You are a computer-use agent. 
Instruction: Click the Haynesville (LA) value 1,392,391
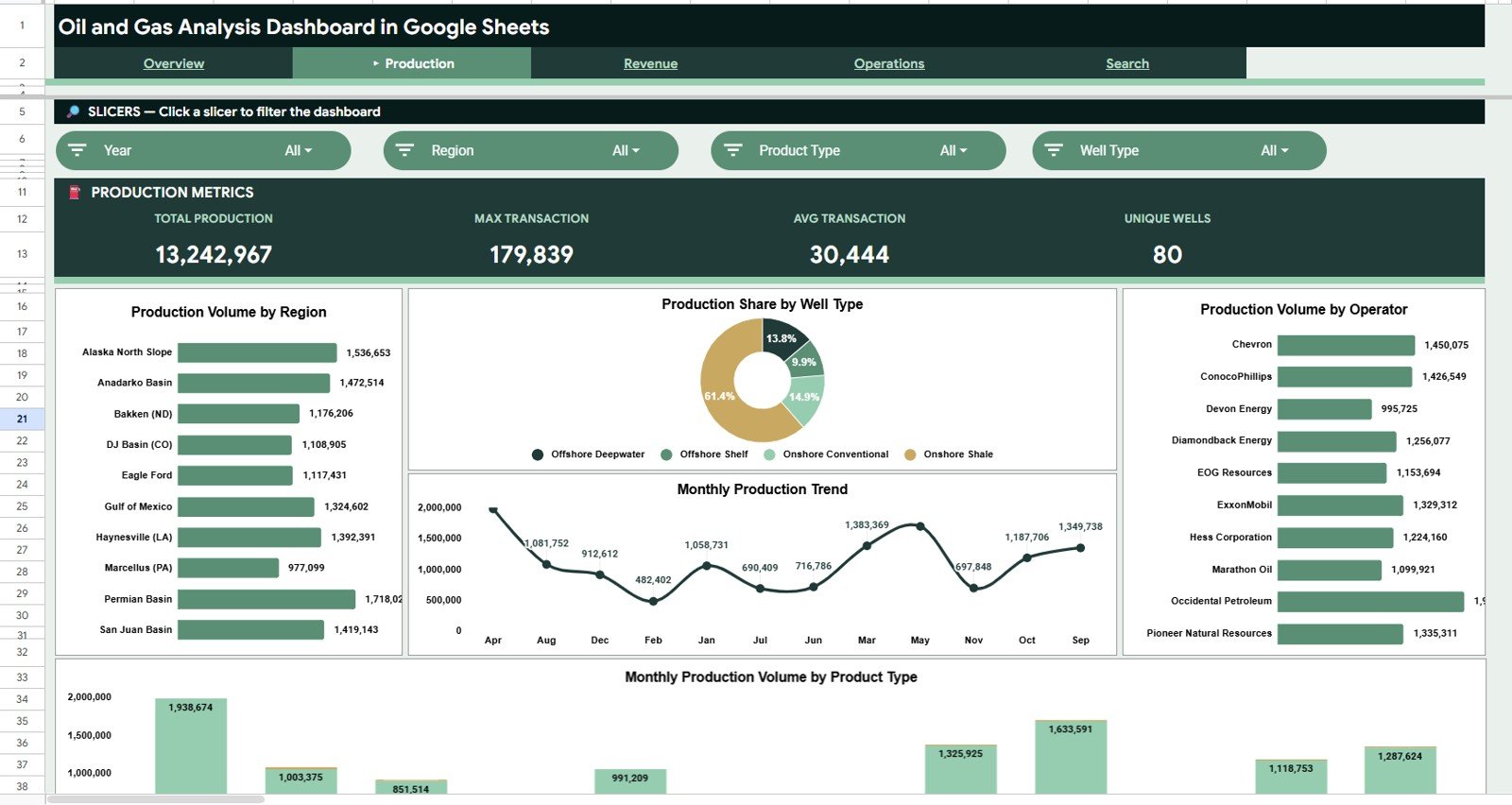(353, 537)
